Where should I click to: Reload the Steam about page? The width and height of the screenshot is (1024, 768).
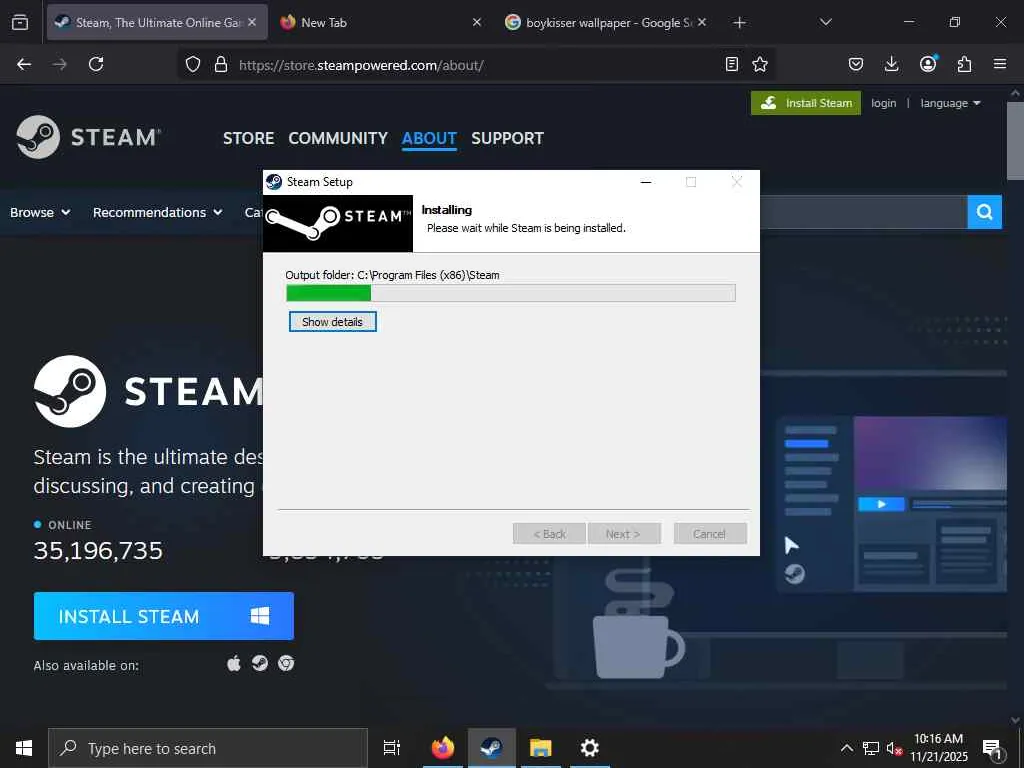coord(96,64)
